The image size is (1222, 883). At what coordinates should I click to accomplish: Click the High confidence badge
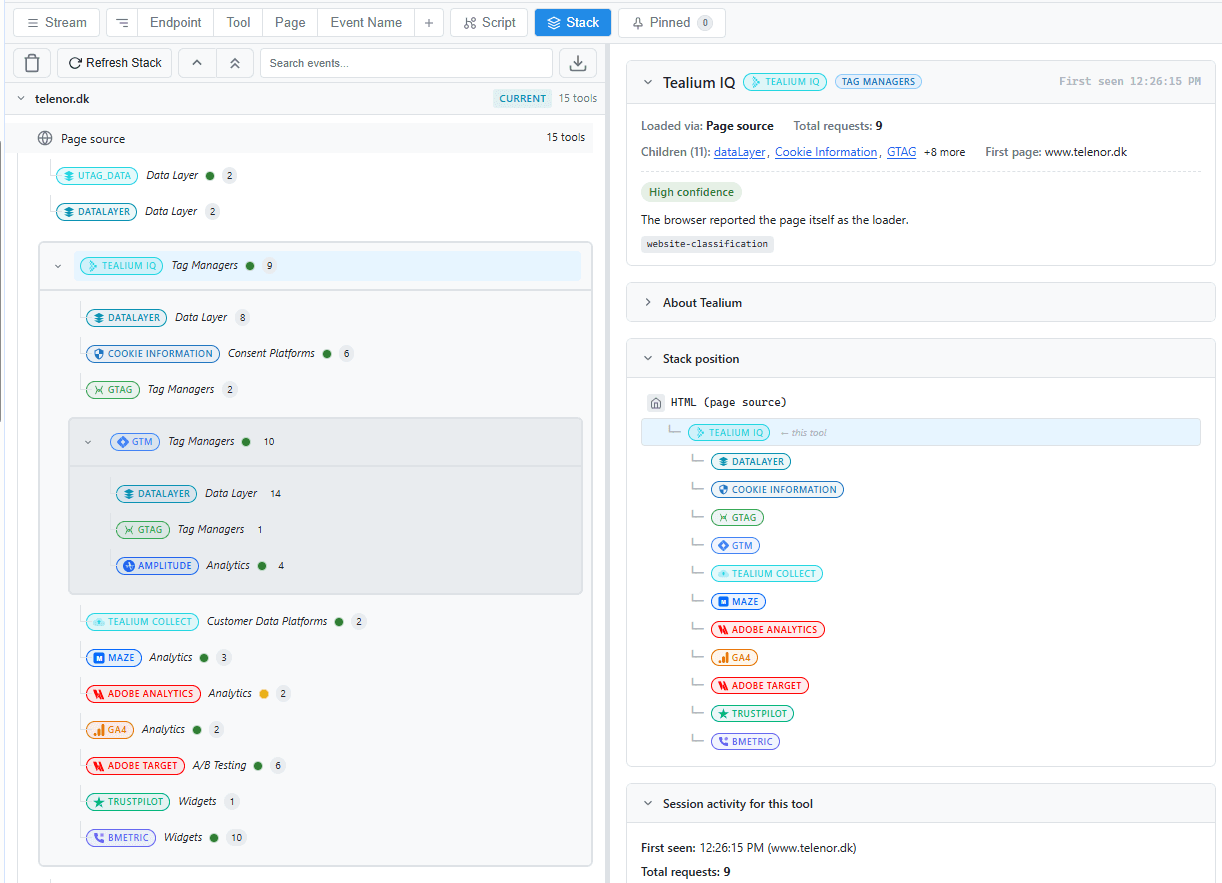(x=691, y=192)
